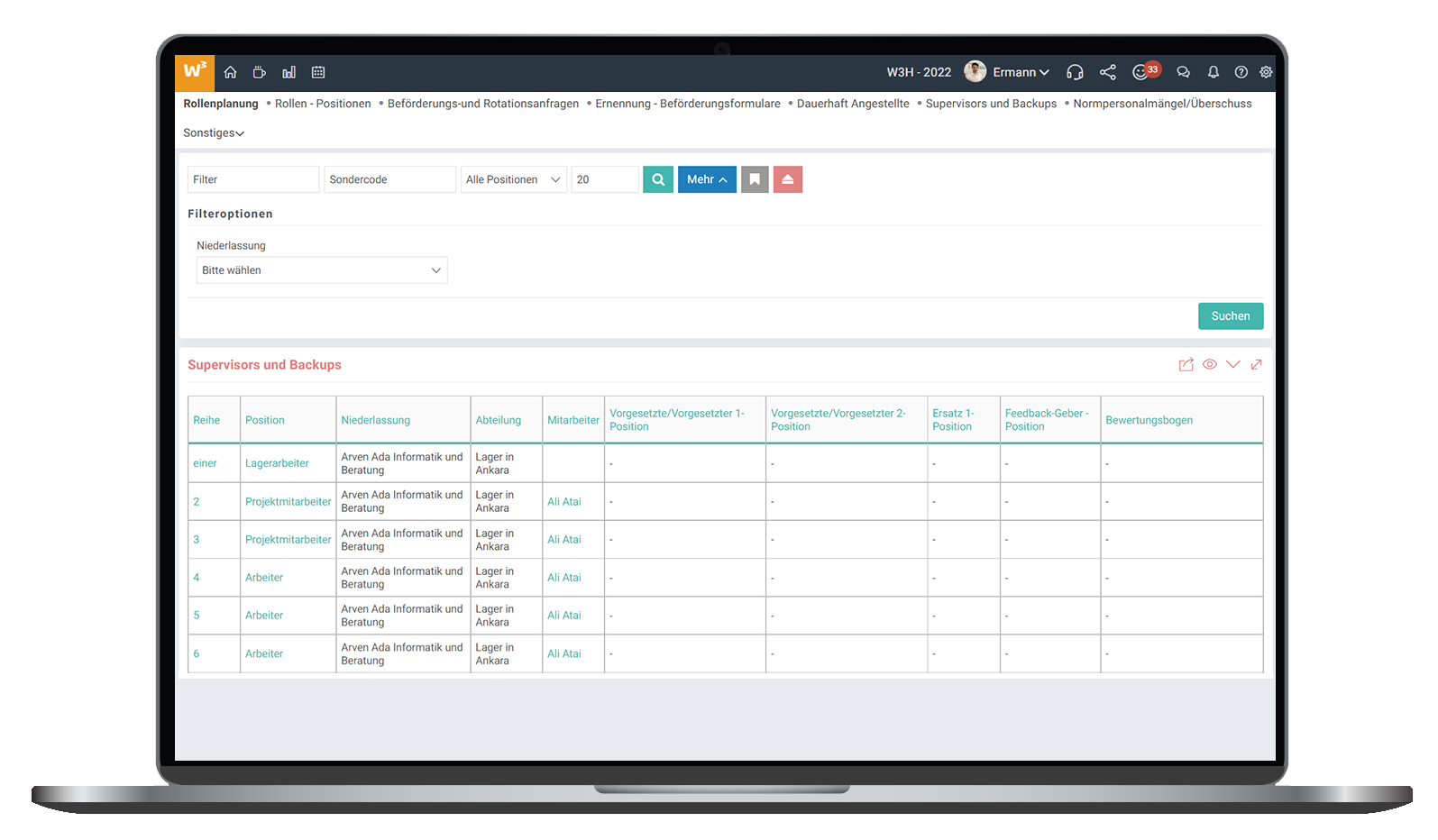Click the gray bookmark filter icon

755,179
